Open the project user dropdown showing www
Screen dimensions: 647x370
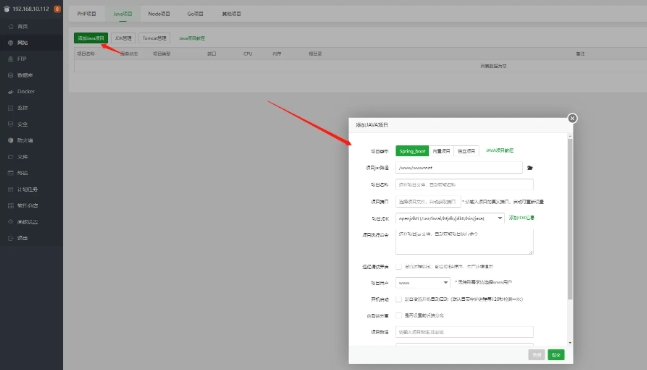click(423, 283)
